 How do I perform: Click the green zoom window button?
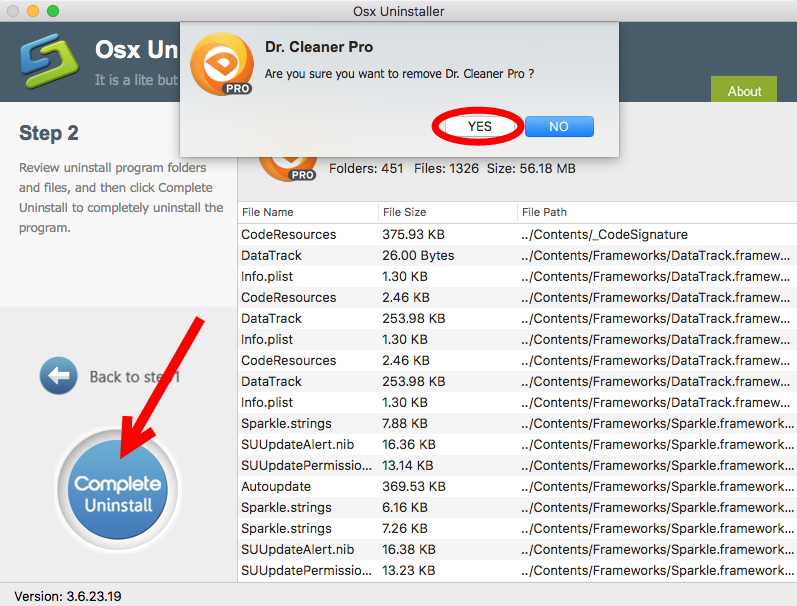(53, 11)
